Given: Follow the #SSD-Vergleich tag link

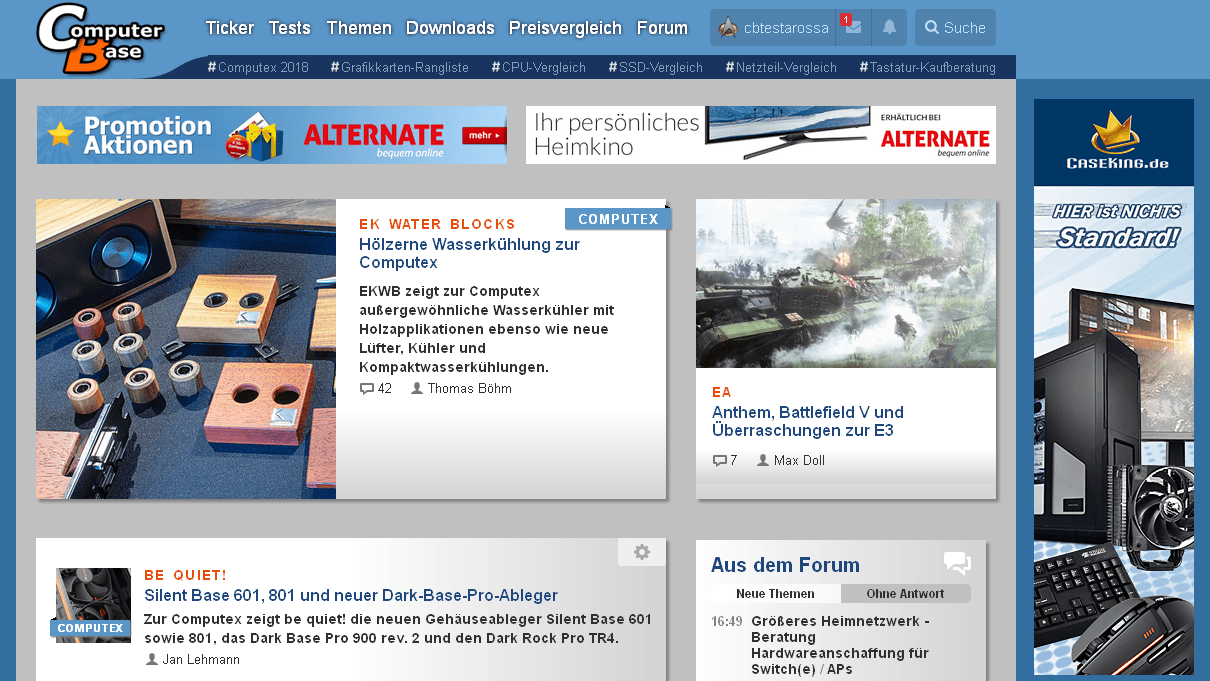Looking at the screenshot, I should pyautogui.click(x=655, y=67).
